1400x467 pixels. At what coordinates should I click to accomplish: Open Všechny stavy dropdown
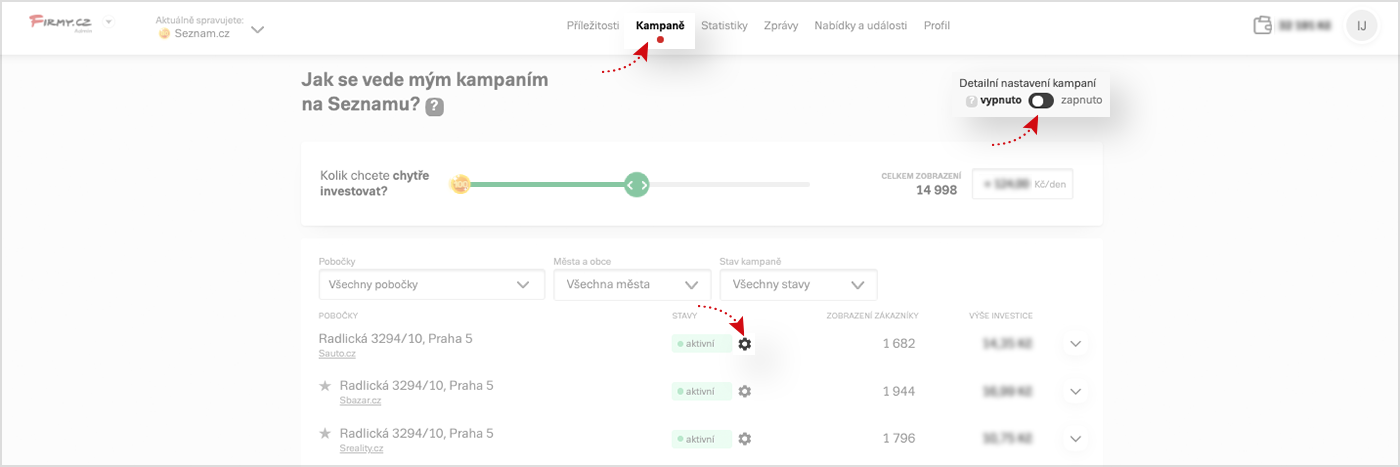point(798,285)
